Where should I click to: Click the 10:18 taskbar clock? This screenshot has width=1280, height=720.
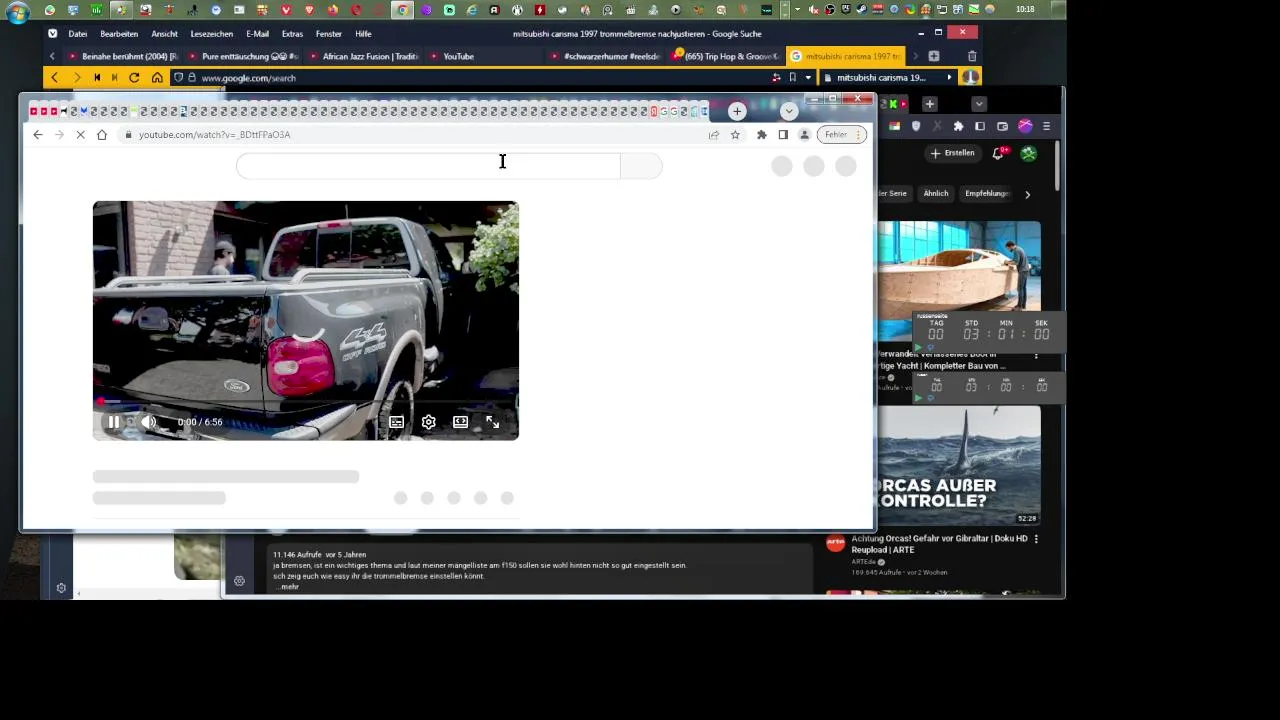(1025, 9)
